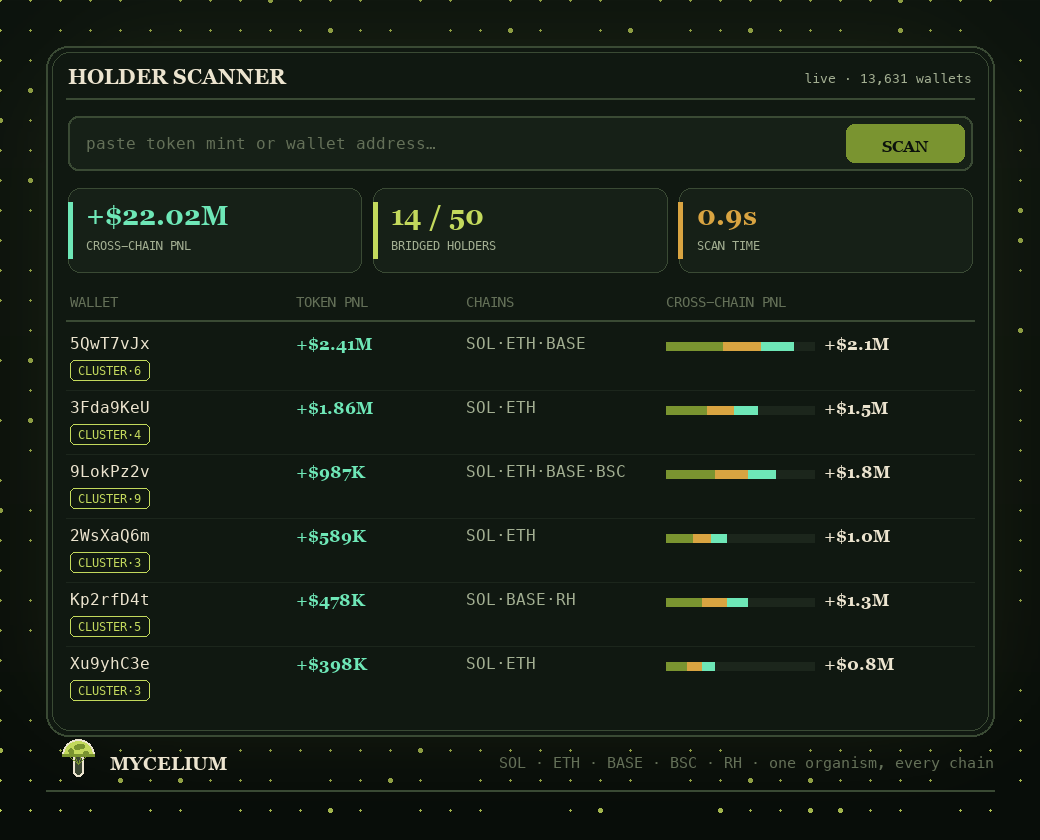Click the CLUSTER·4 badge
1040x840 pixels.
coord(110,435)
